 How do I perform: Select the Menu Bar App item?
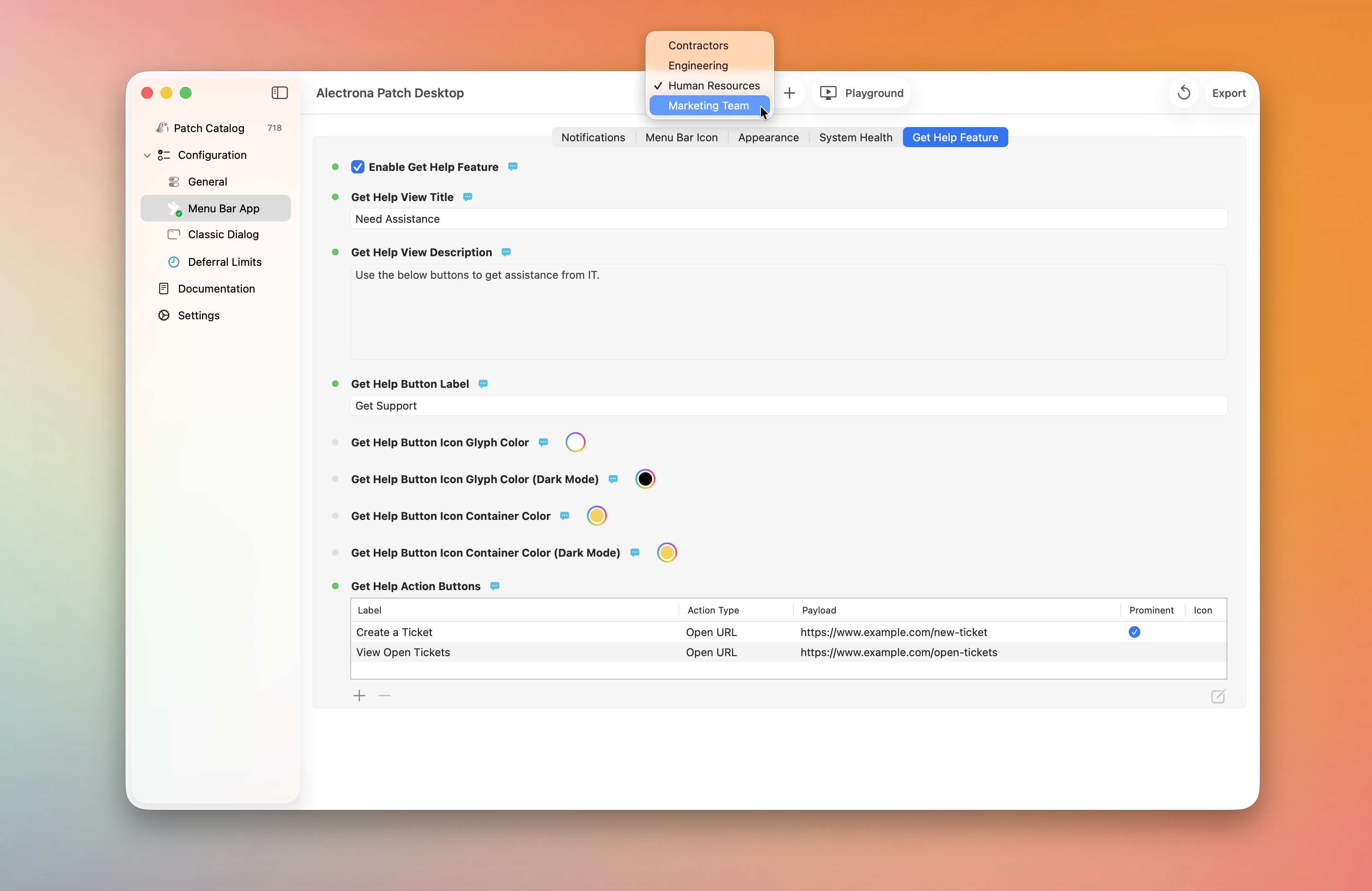click(x=216, y=208)
